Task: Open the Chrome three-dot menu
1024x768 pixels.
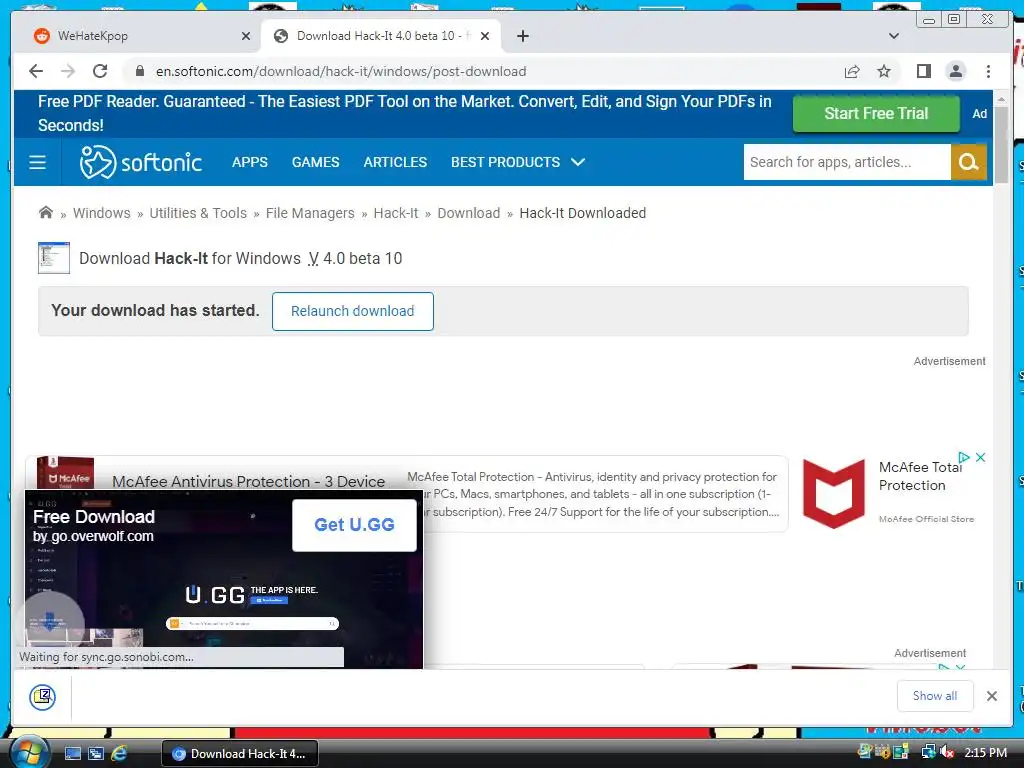Action: (x=988, y=71)
